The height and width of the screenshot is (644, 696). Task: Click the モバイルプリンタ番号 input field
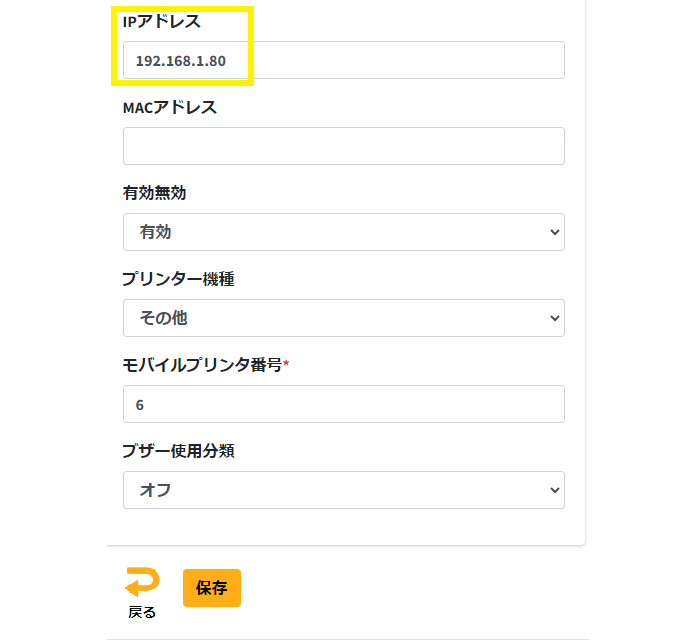343,404
